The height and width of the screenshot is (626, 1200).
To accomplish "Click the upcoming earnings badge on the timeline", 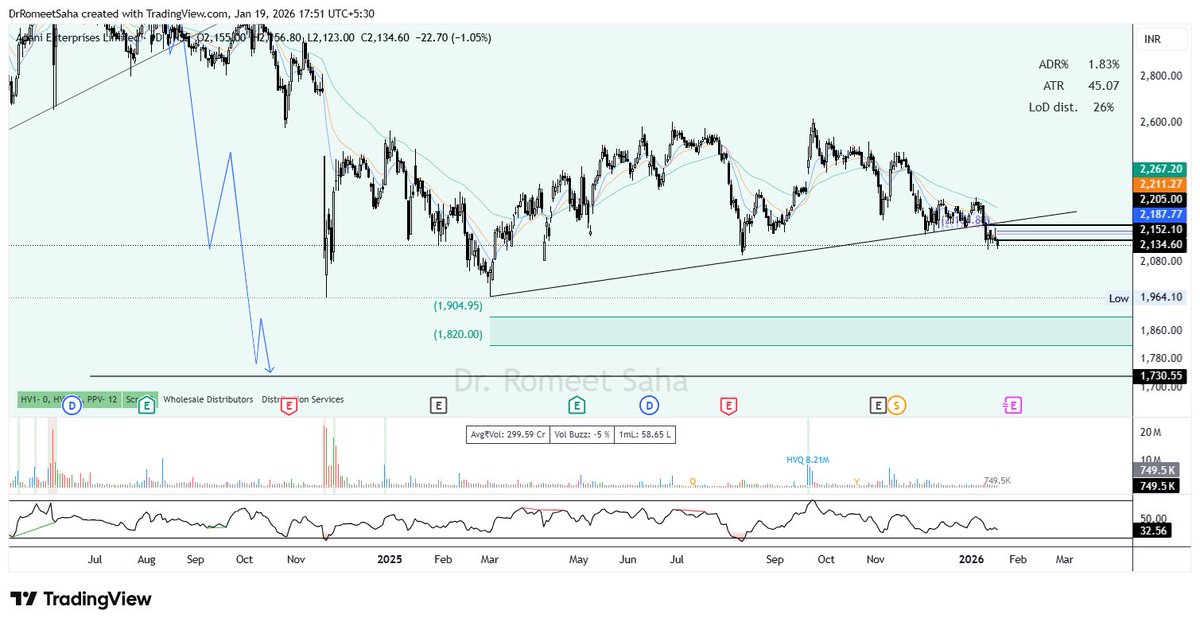I will coord(1012,405).
